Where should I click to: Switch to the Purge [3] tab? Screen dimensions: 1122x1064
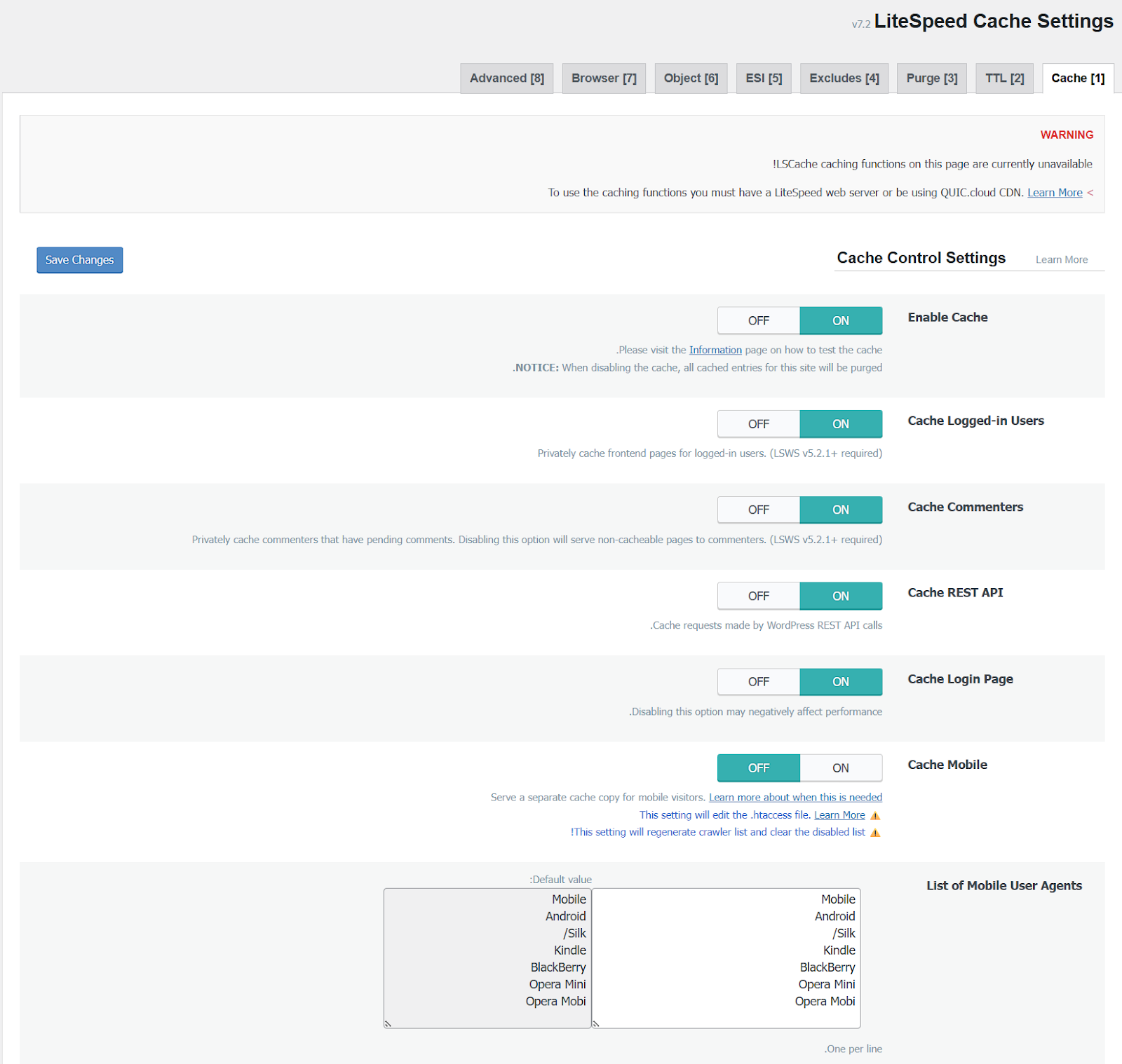click(x=931, y=79)
